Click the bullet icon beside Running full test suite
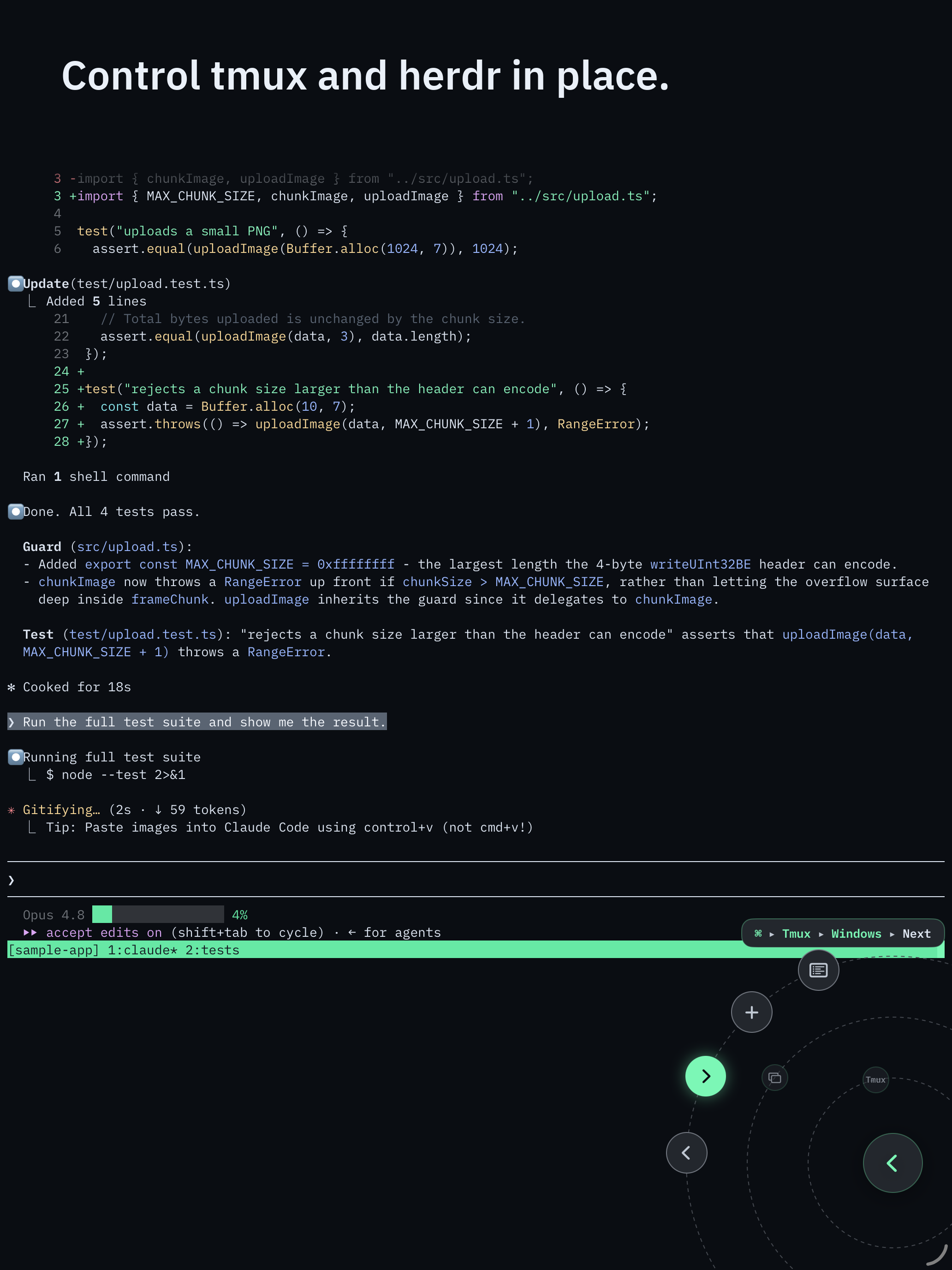 [x=16, y=757]
